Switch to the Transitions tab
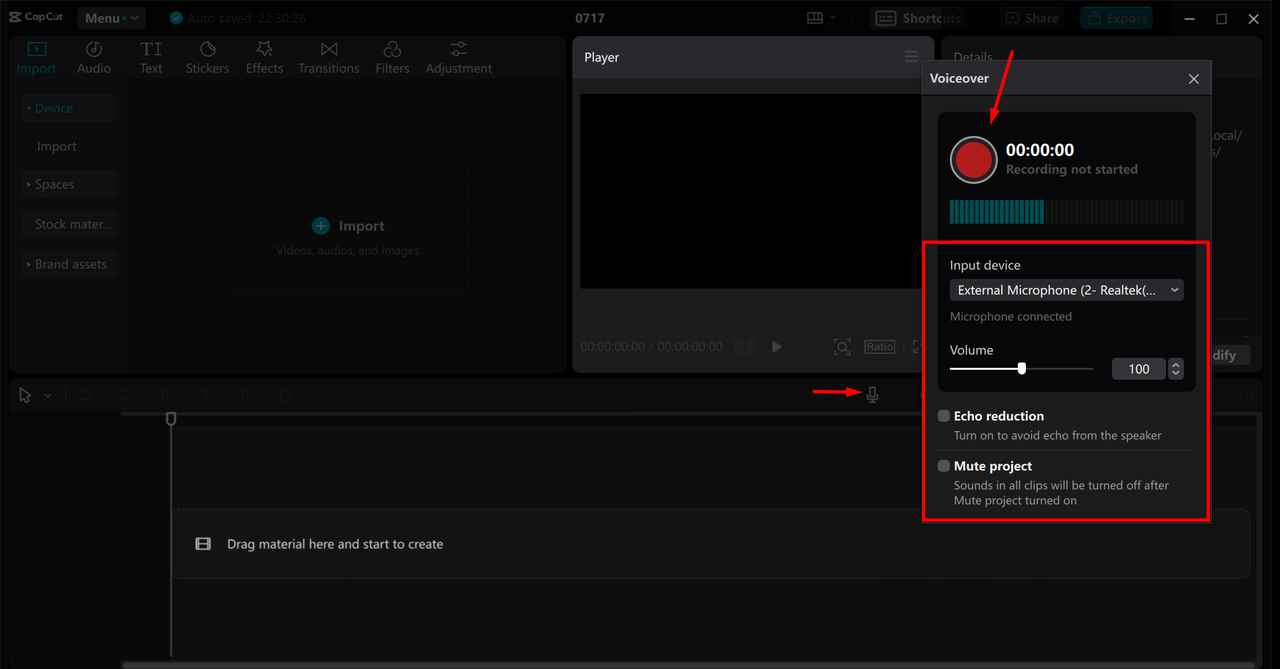The image size is (1280, 669). (328, 58)
